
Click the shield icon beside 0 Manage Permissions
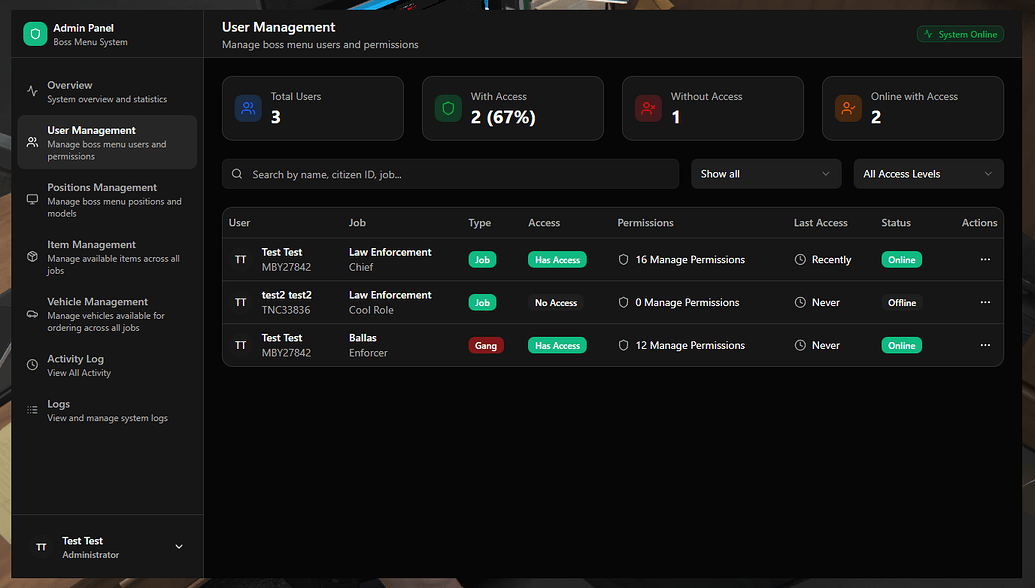coord(623,302)
